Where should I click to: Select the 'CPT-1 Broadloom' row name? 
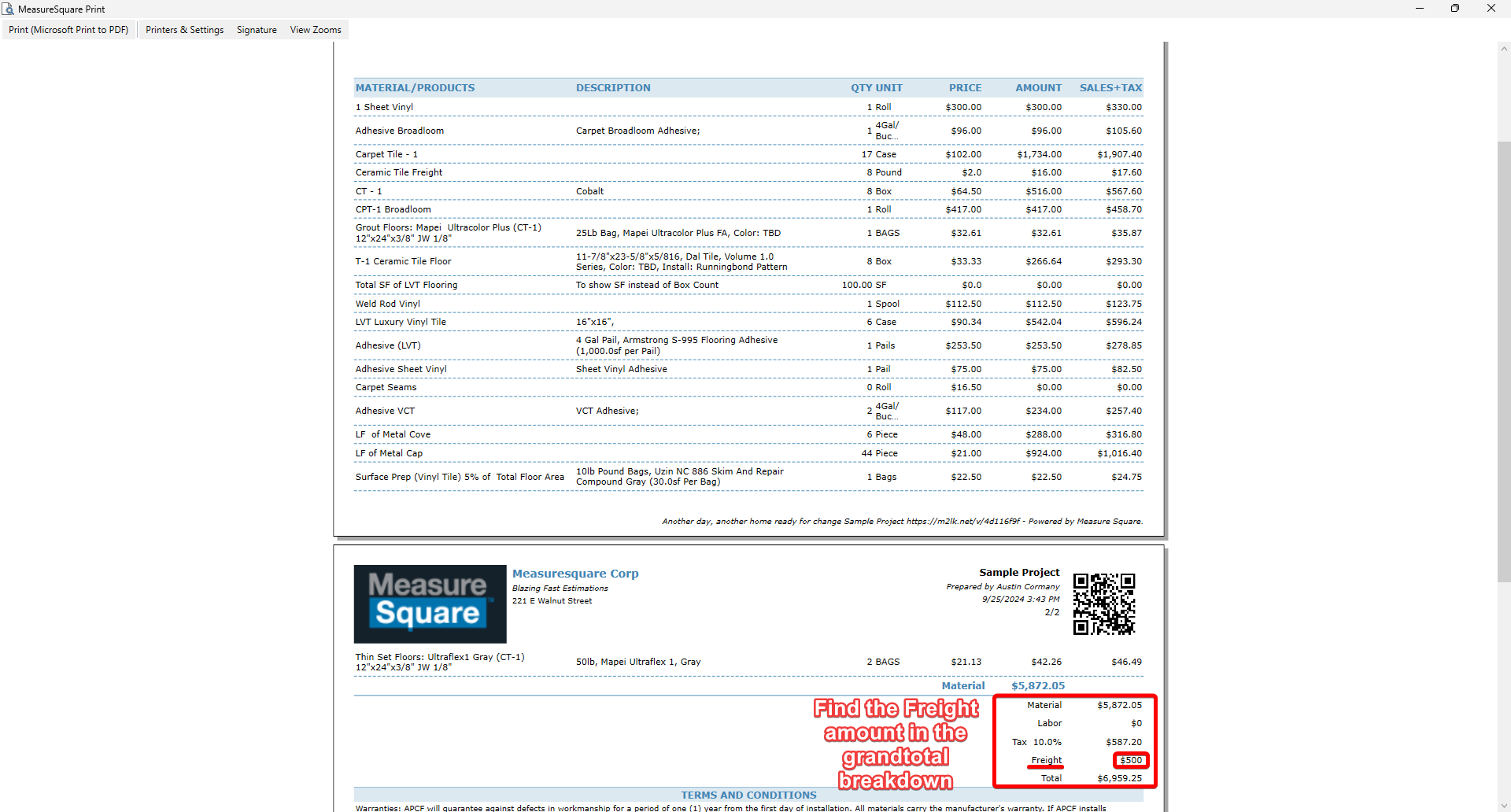coord(393,209)
